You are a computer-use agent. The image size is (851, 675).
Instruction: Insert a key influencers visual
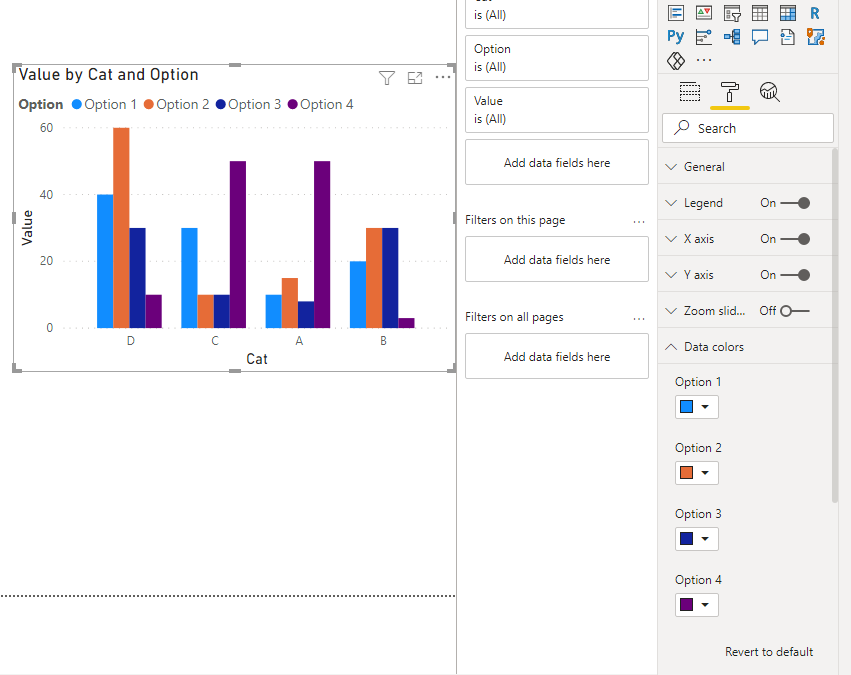coord(704,36)
